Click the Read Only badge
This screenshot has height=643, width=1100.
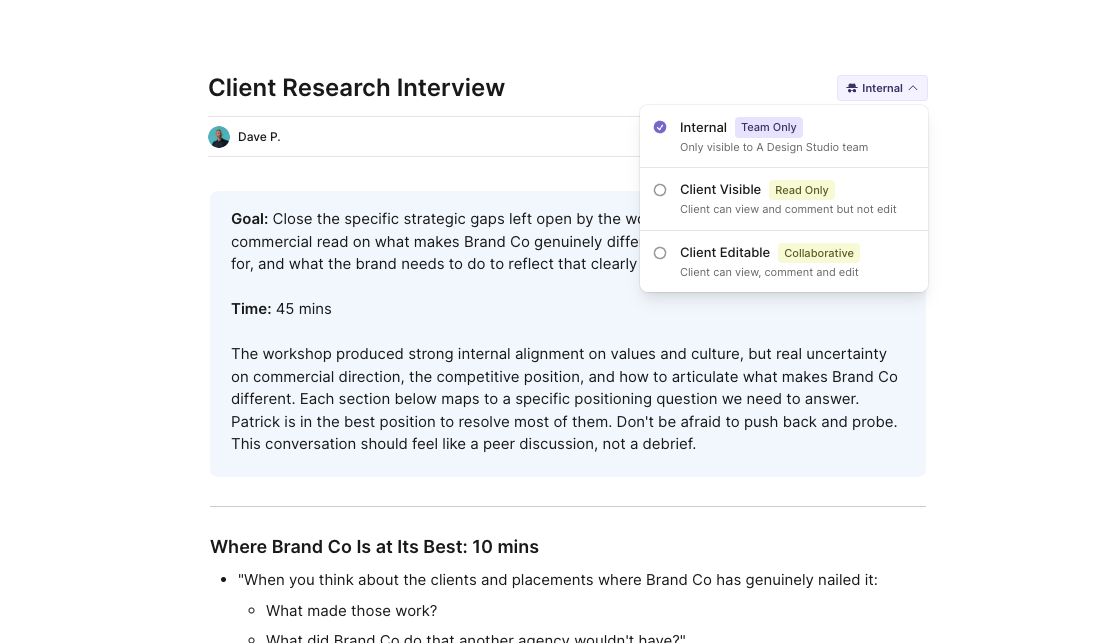pyautogui.click(x=801, y=190)
